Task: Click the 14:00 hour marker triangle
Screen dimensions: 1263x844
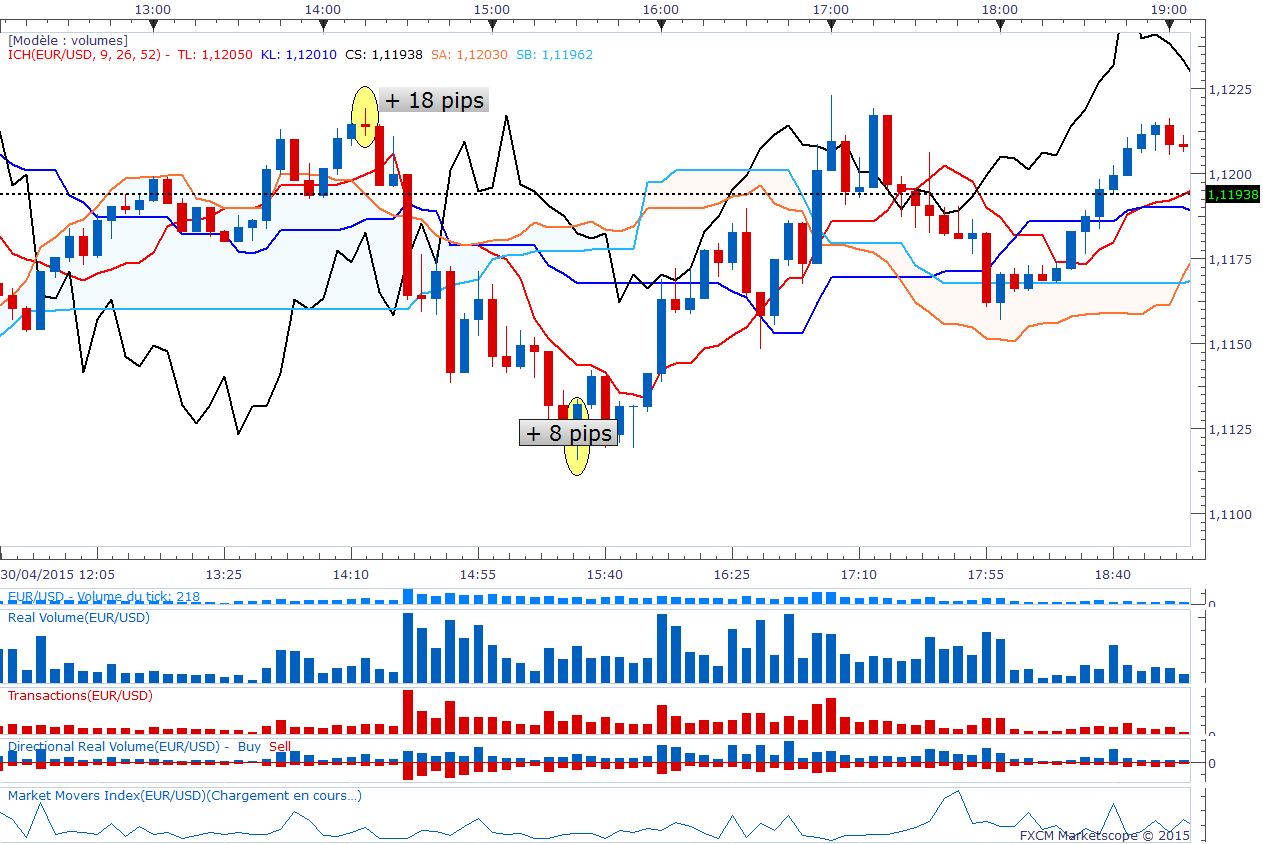Action: [322, 26]
